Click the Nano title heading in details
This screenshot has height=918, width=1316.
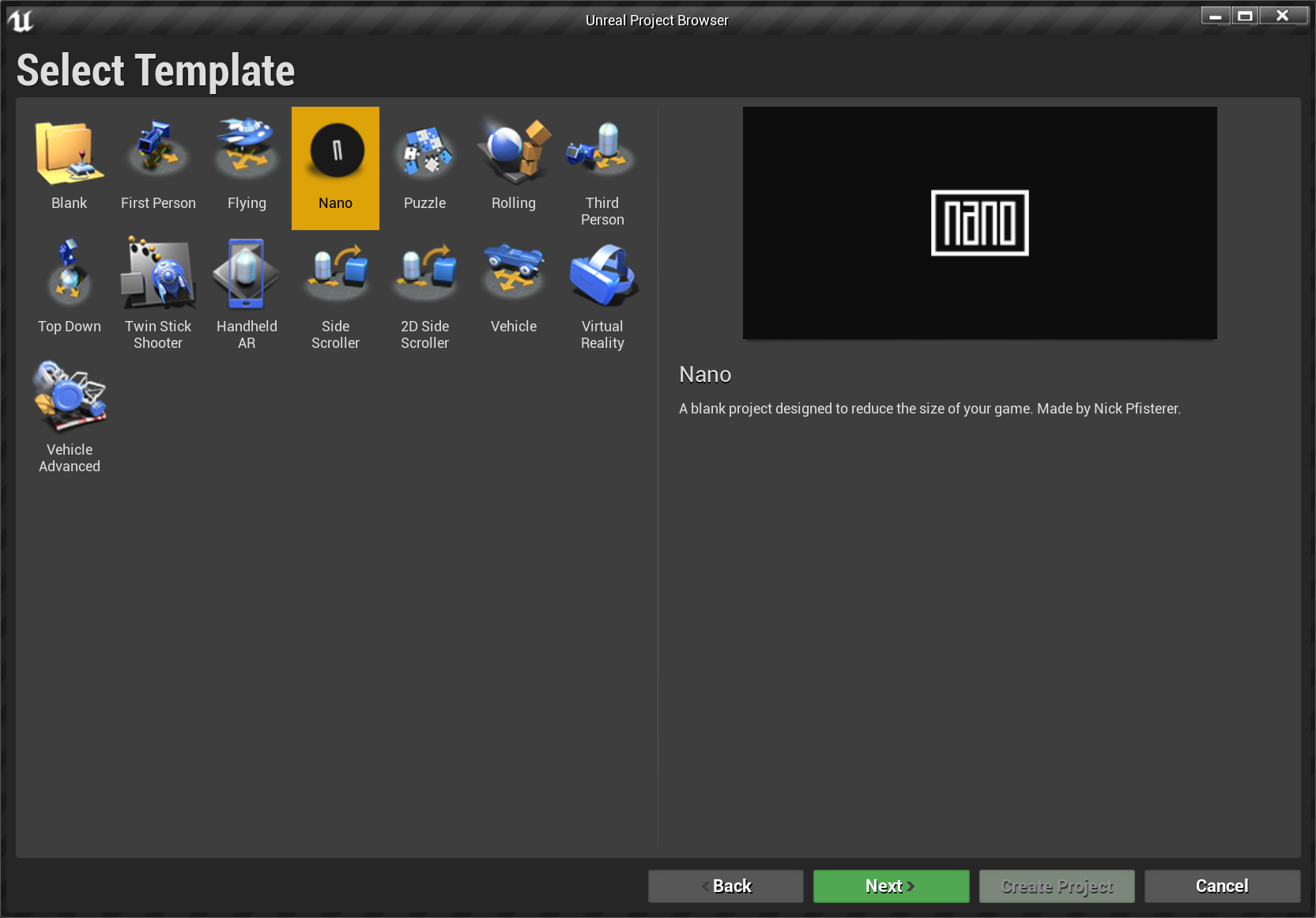coord(705,375)
